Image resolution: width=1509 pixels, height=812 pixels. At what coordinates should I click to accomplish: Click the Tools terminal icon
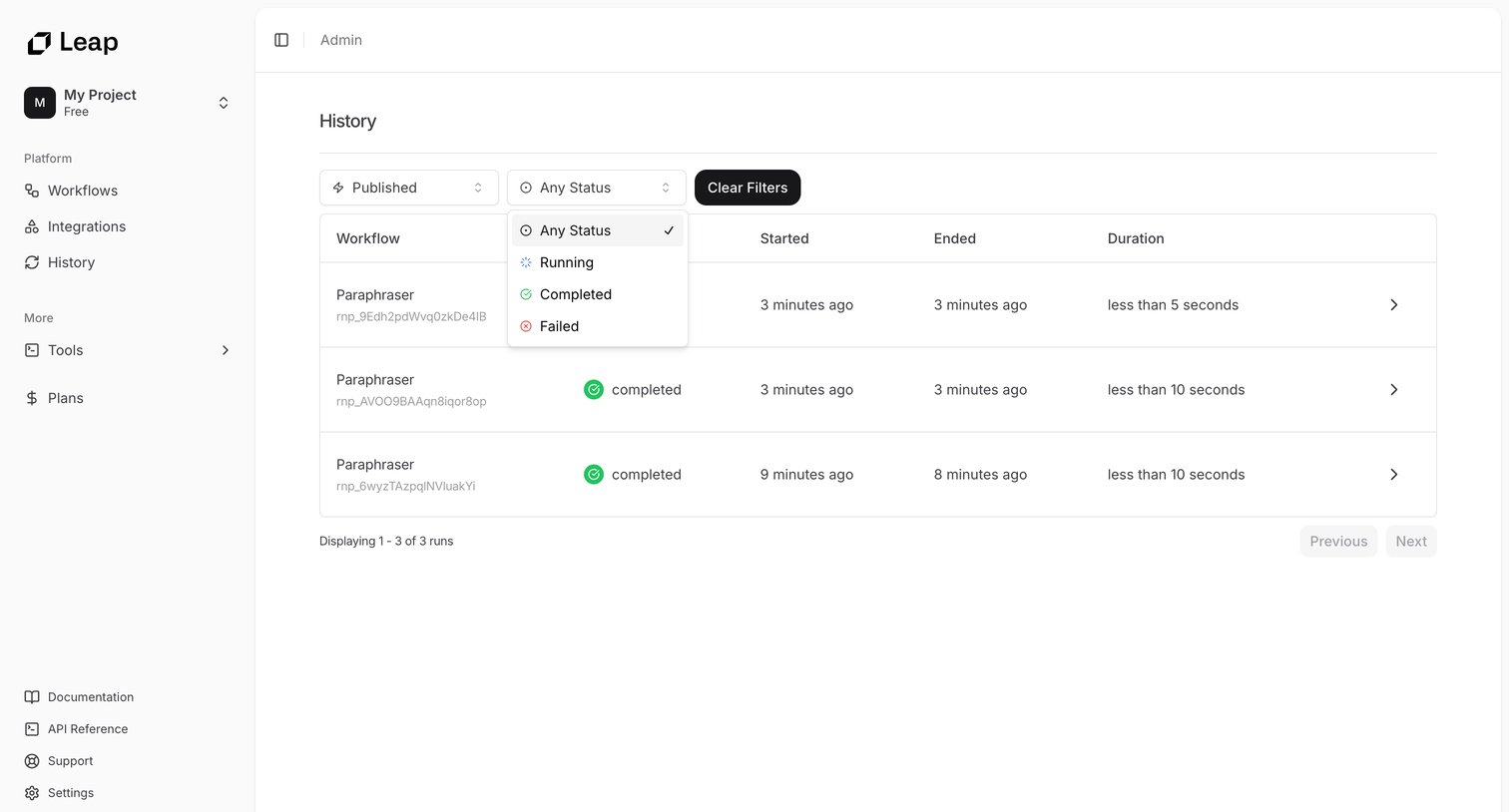(x=32, y=350)
